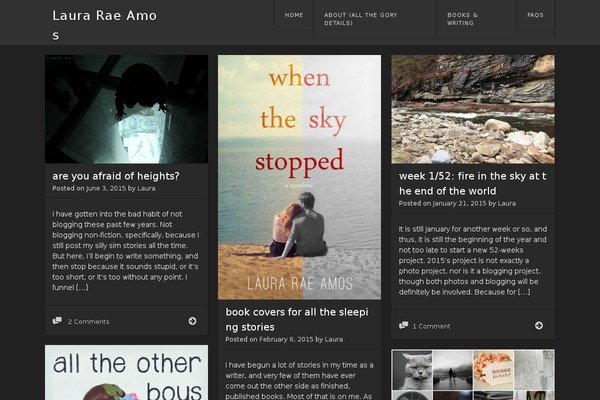Click the grey cat photo collage image
The image size is (600, 400).
473,375
